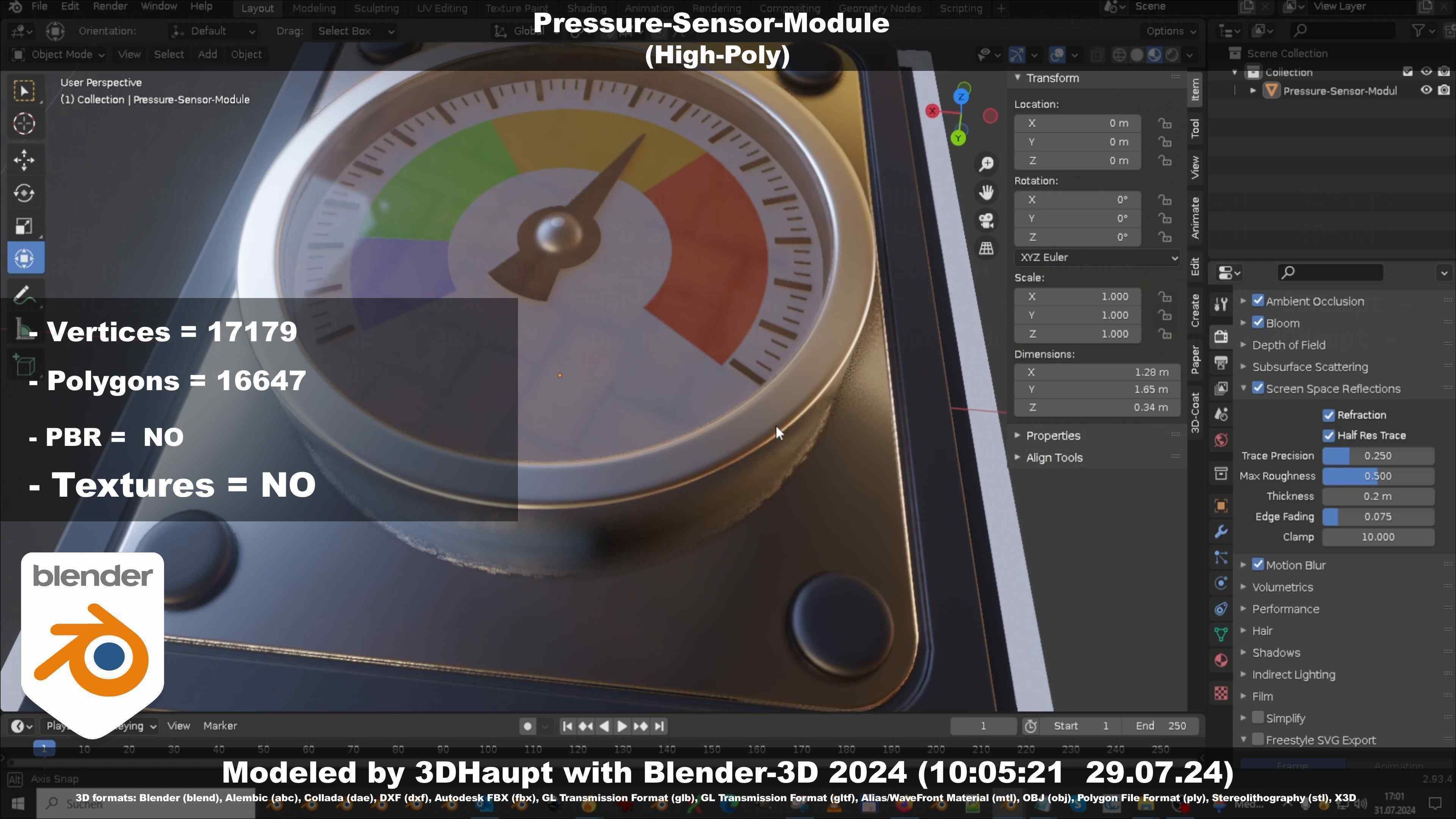Adjust the Edge Fading slider
The width and height of the screenshot is (1456, 819).
[x=1378, y=517]
